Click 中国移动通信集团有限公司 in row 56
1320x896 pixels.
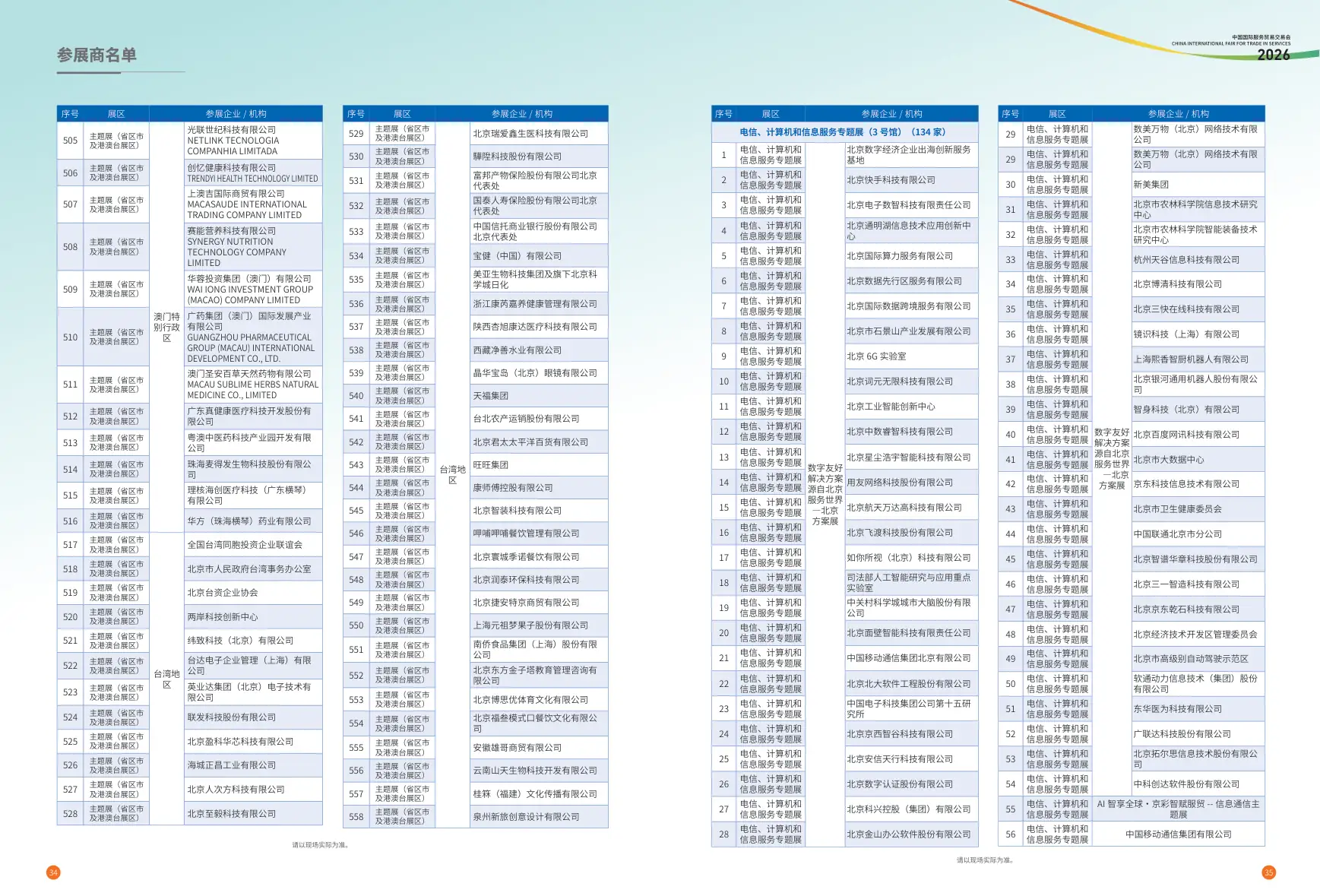[x=1179, y=834]
